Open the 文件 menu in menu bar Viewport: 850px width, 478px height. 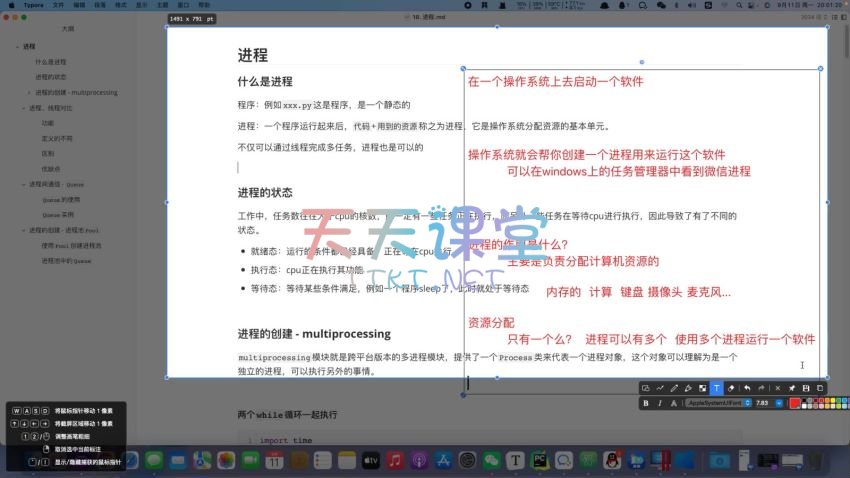tap(58, 5)
